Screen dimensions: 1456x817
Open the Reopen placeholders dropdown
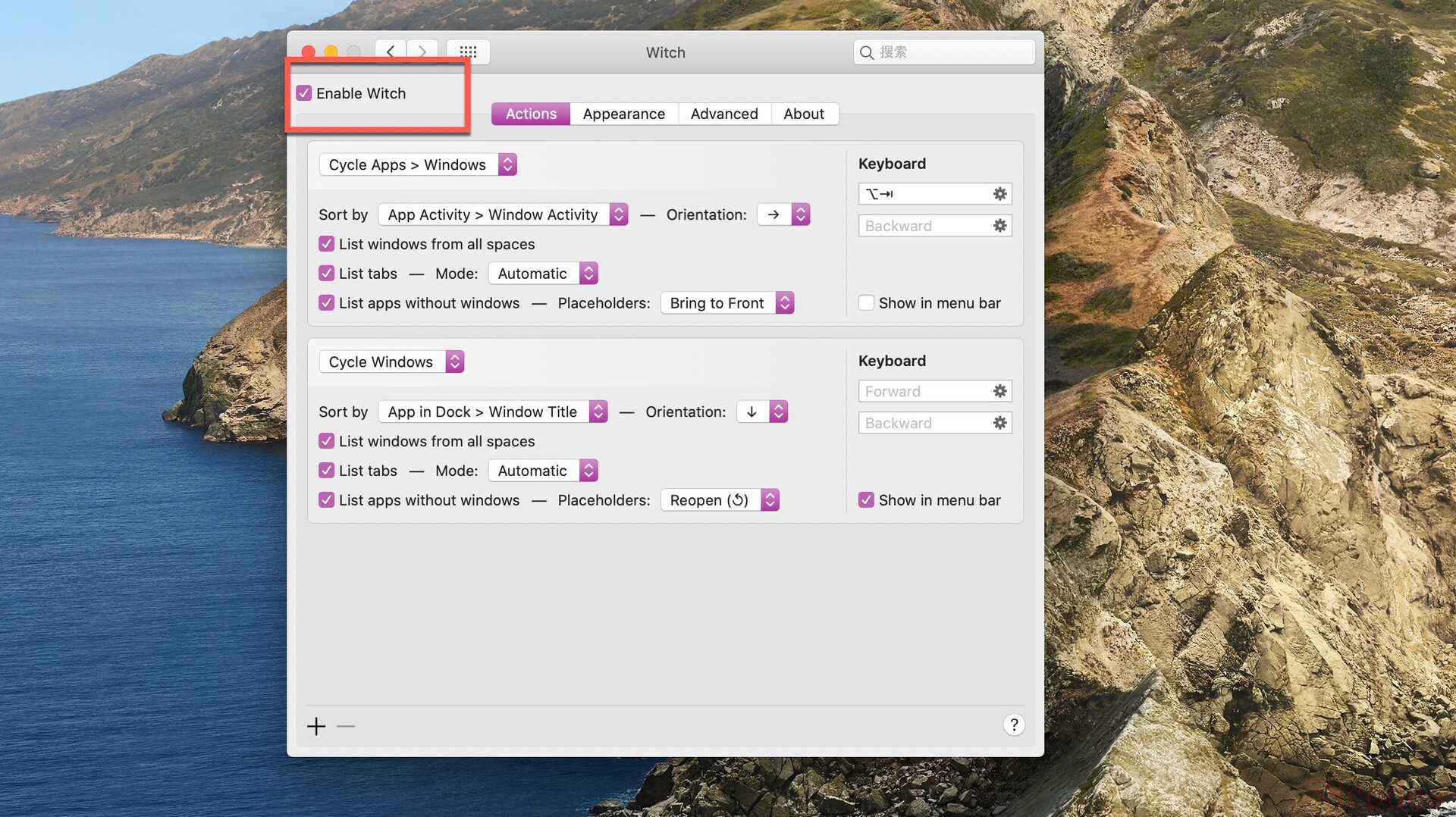[x=719, y=500]
